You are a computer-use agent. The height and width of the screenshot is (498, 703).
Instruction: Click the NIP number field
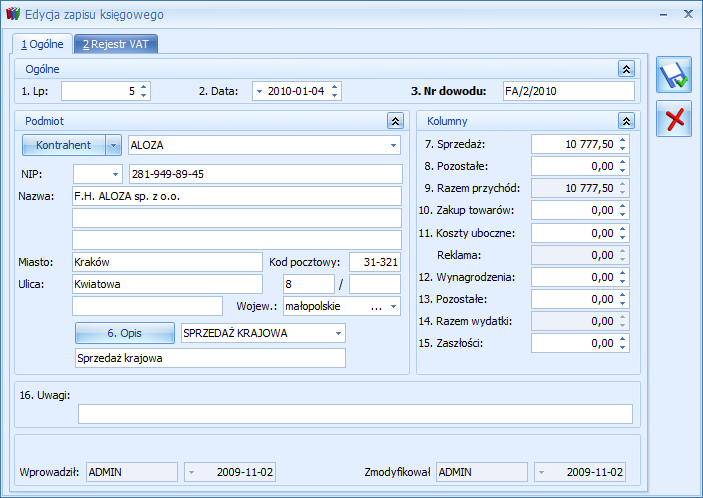tap(265, 174)
